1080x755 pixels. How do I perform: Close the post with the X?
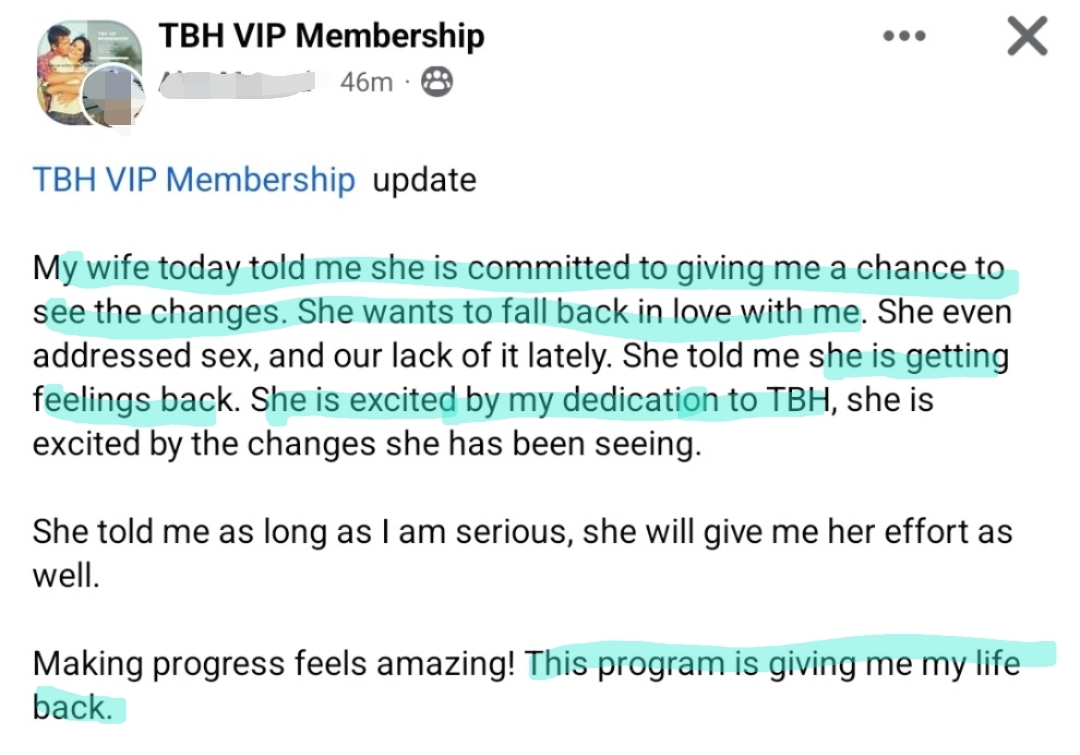pyautogui.click(x=1026, y=37)
